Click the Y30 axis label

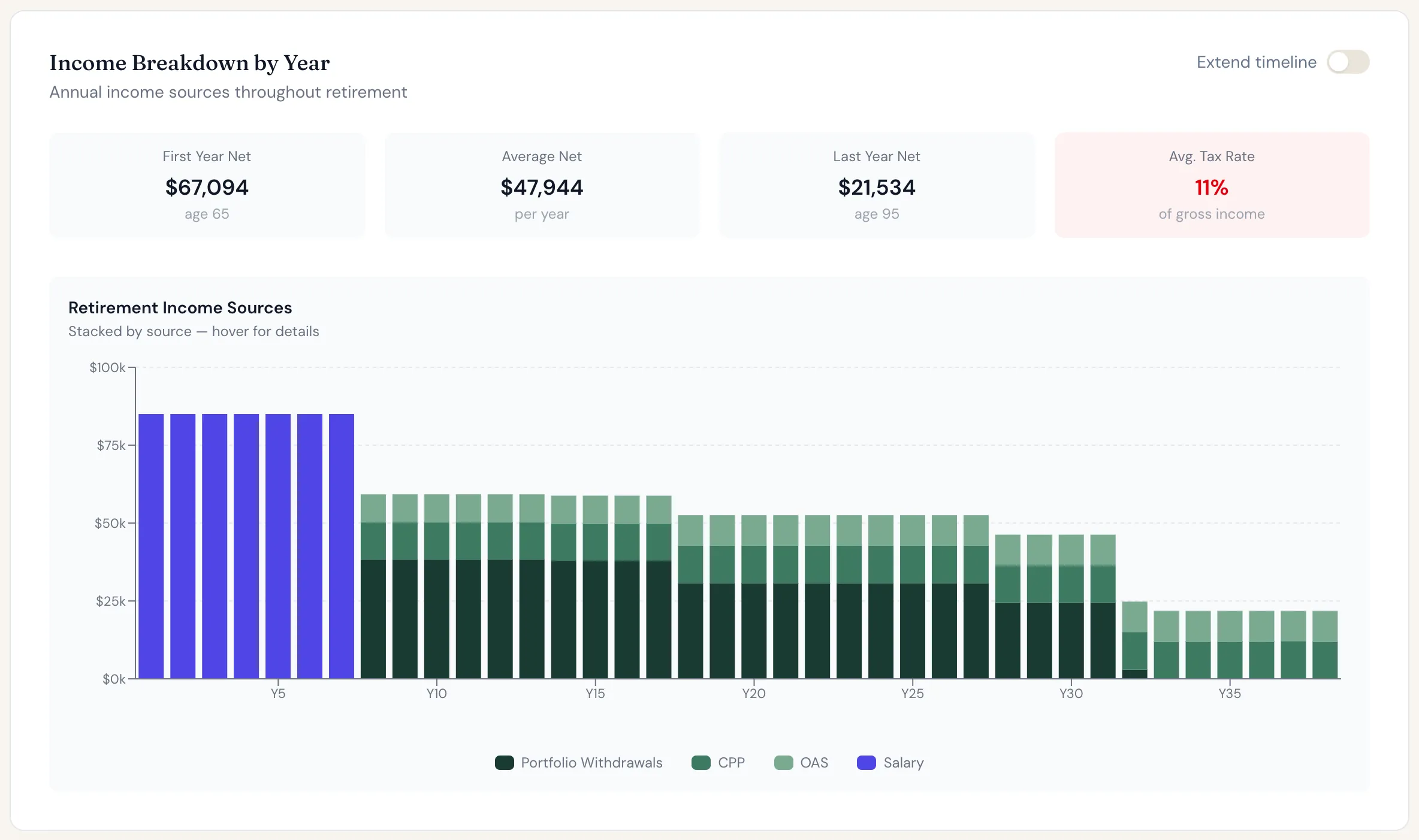(x=1071, y=694)
